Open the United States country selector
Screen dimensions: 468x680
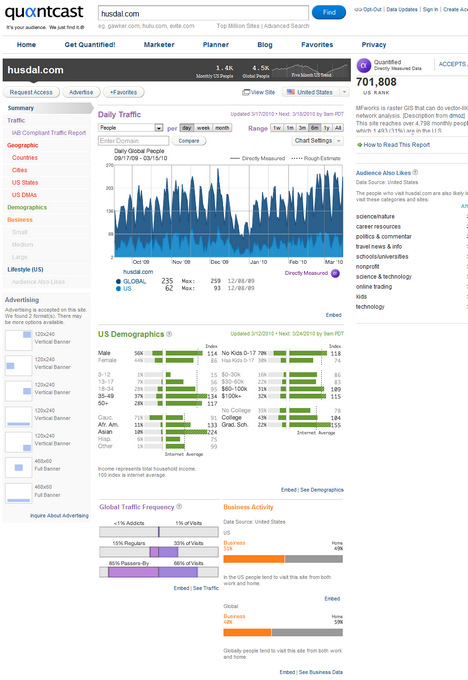tap(315, 92)
